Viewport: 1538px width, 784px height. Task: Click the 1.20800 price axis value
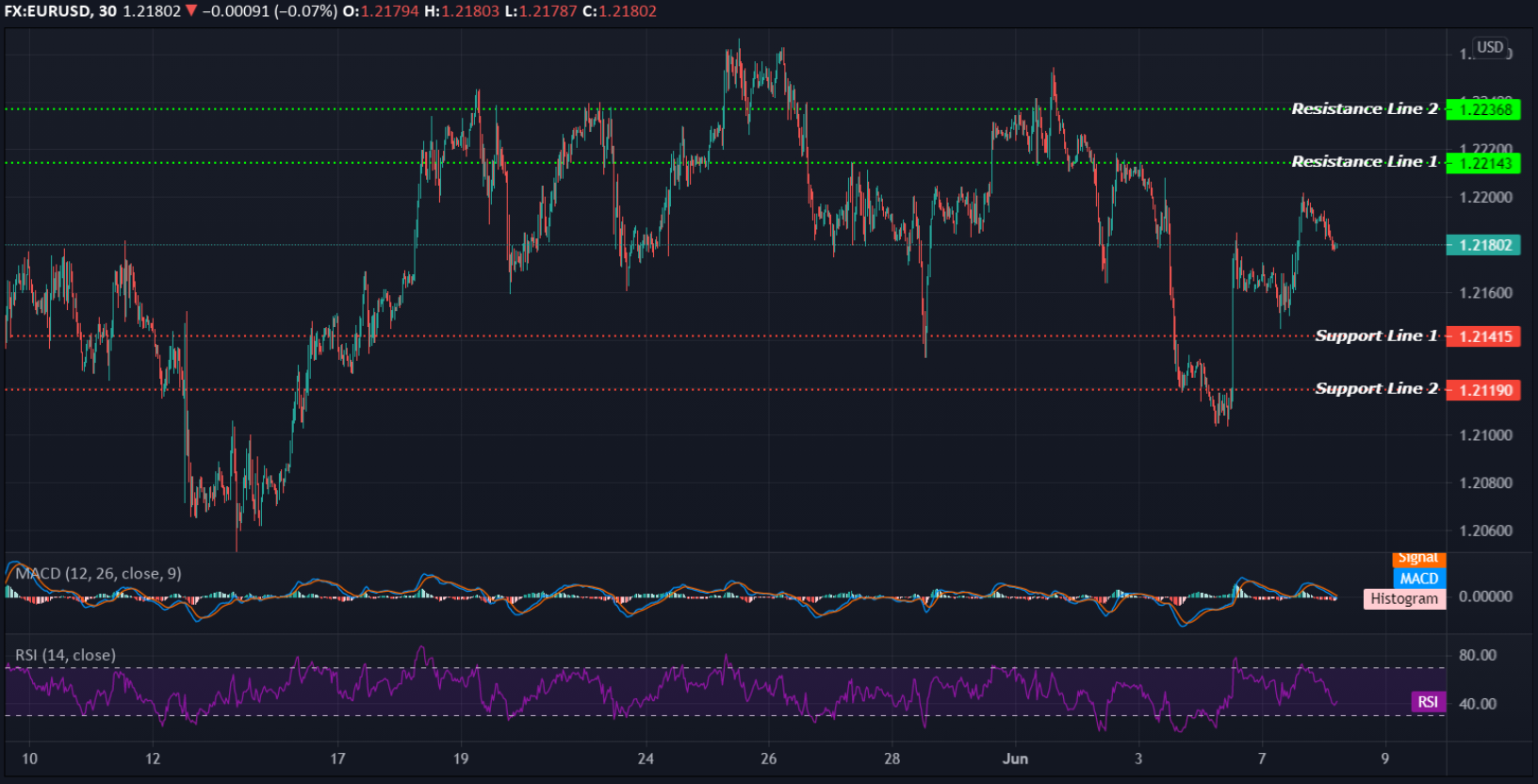click(x=1485, y=483)
